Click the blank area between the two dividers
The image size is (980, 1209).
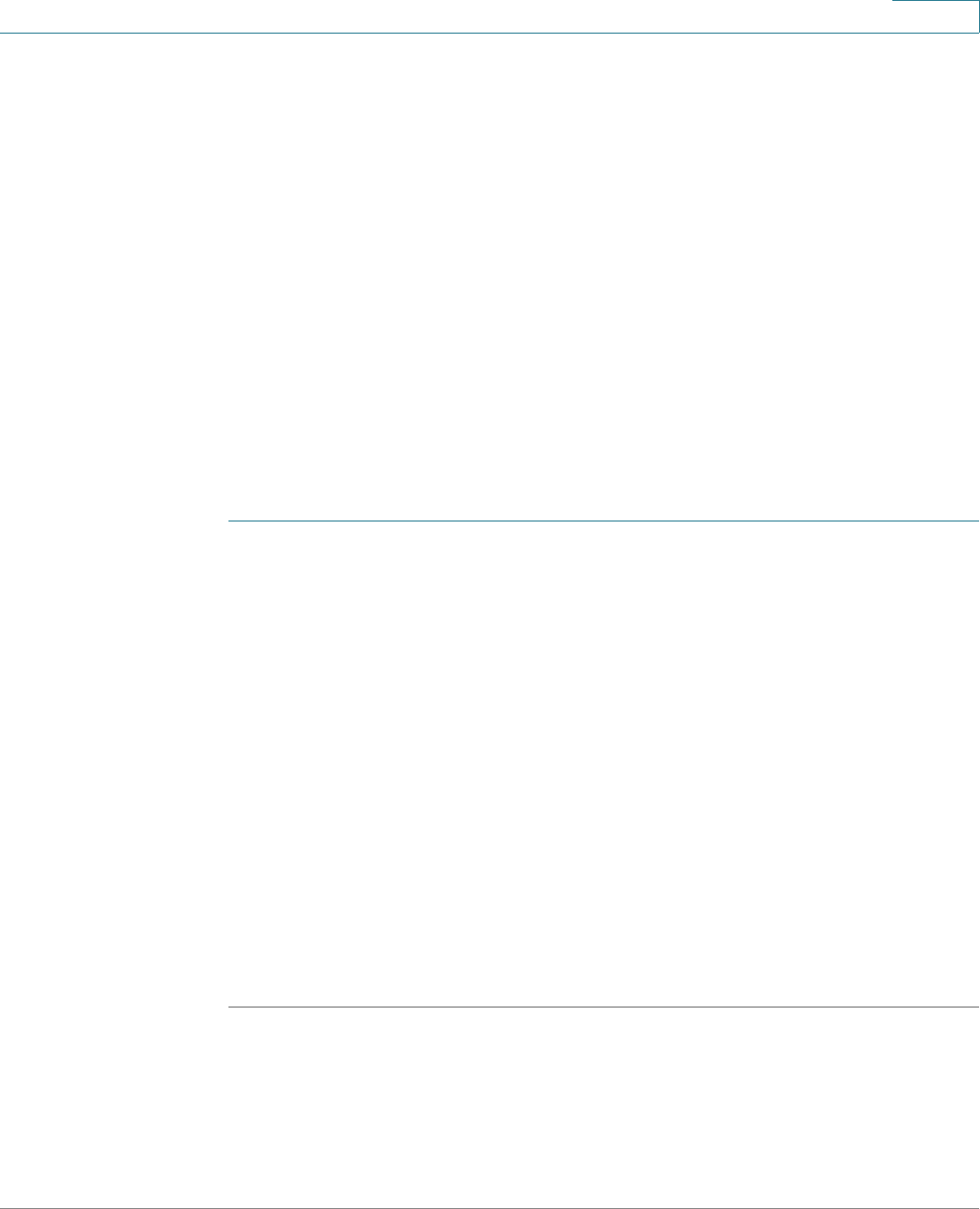pos(603,763)
